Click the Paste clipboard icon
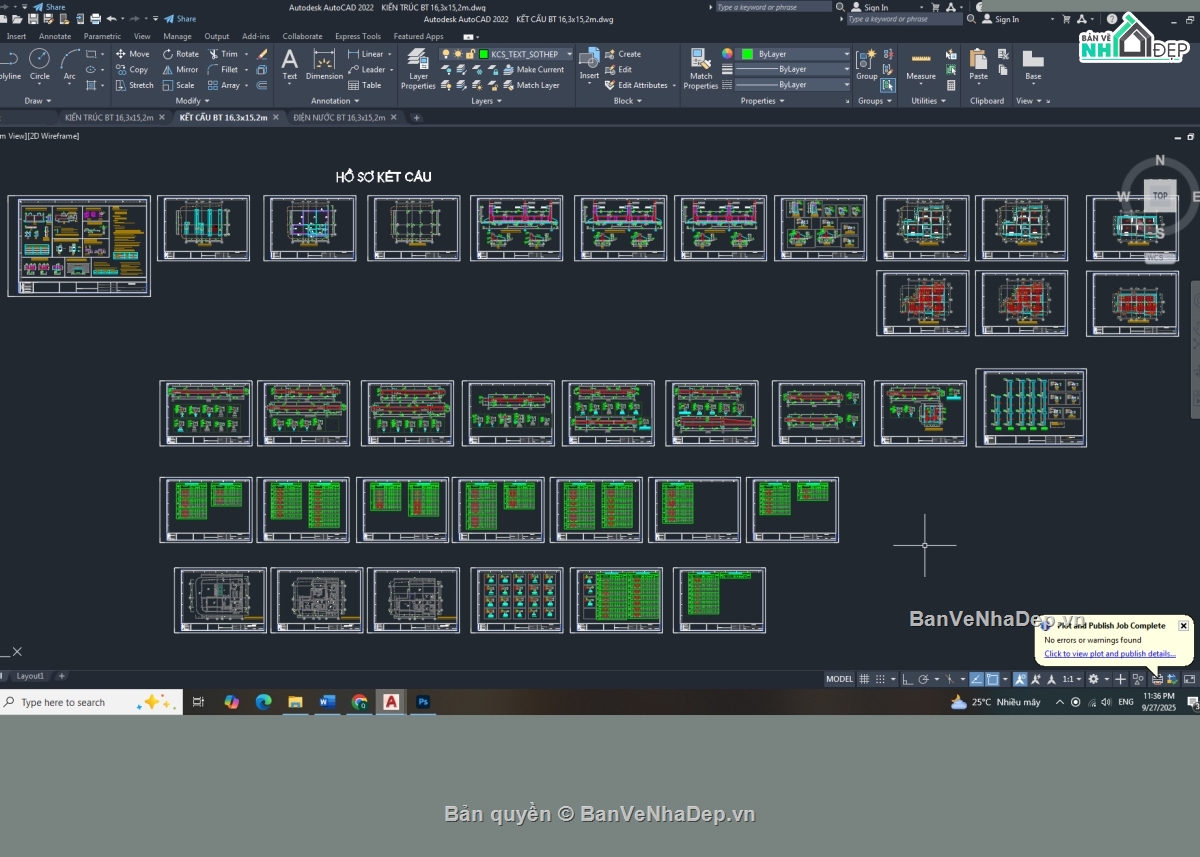Image resolution: width=1200 pixels, height=857 pixels. point(978,64)
